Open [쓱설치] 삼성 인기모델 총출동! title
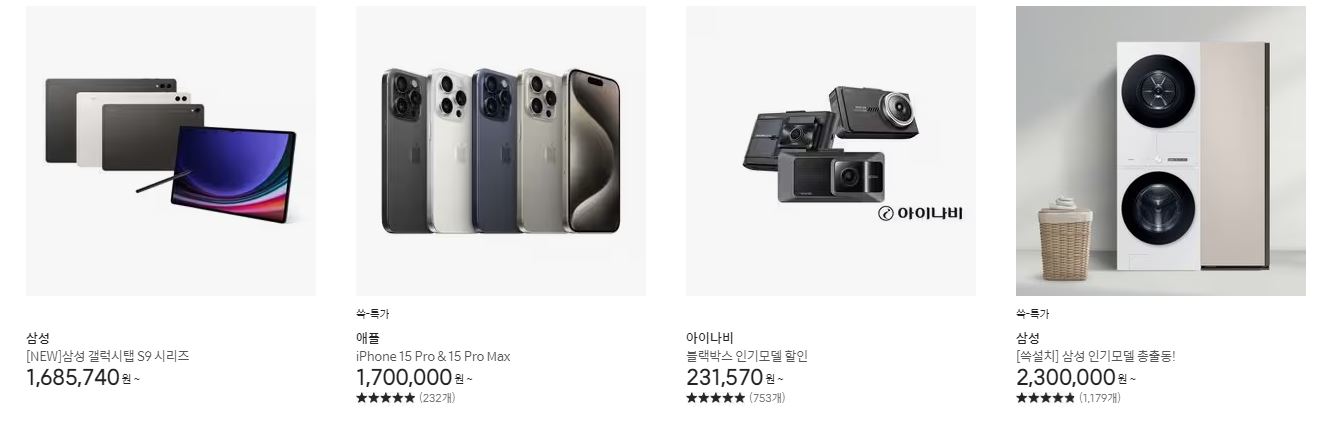 coord(1096,356)
